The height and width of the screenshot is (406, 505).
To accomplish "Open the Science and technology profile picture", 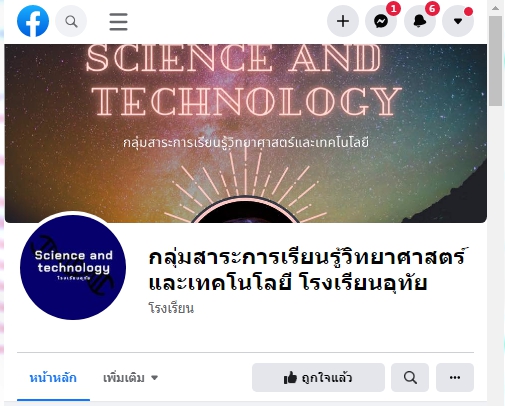I will [73, 267].
